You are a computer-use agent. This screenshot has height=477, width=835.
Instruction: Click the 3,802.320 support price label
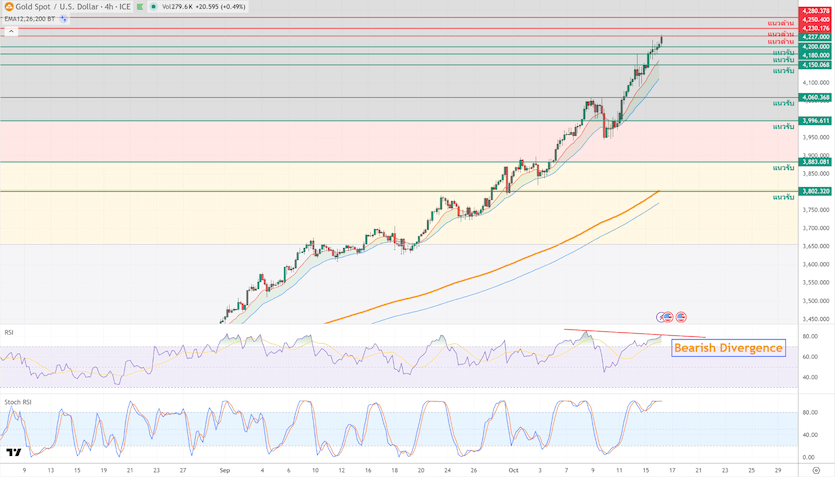[x=815, y=191]
